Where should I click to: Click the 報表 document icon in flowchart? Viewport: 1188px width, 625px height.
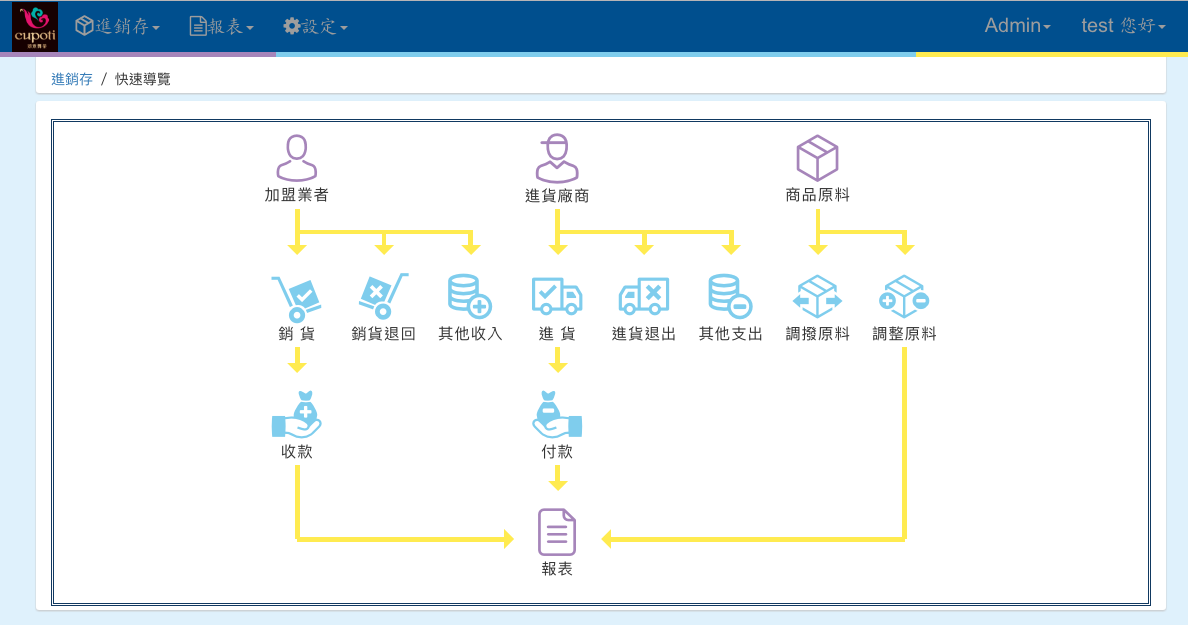click(557, 532)
